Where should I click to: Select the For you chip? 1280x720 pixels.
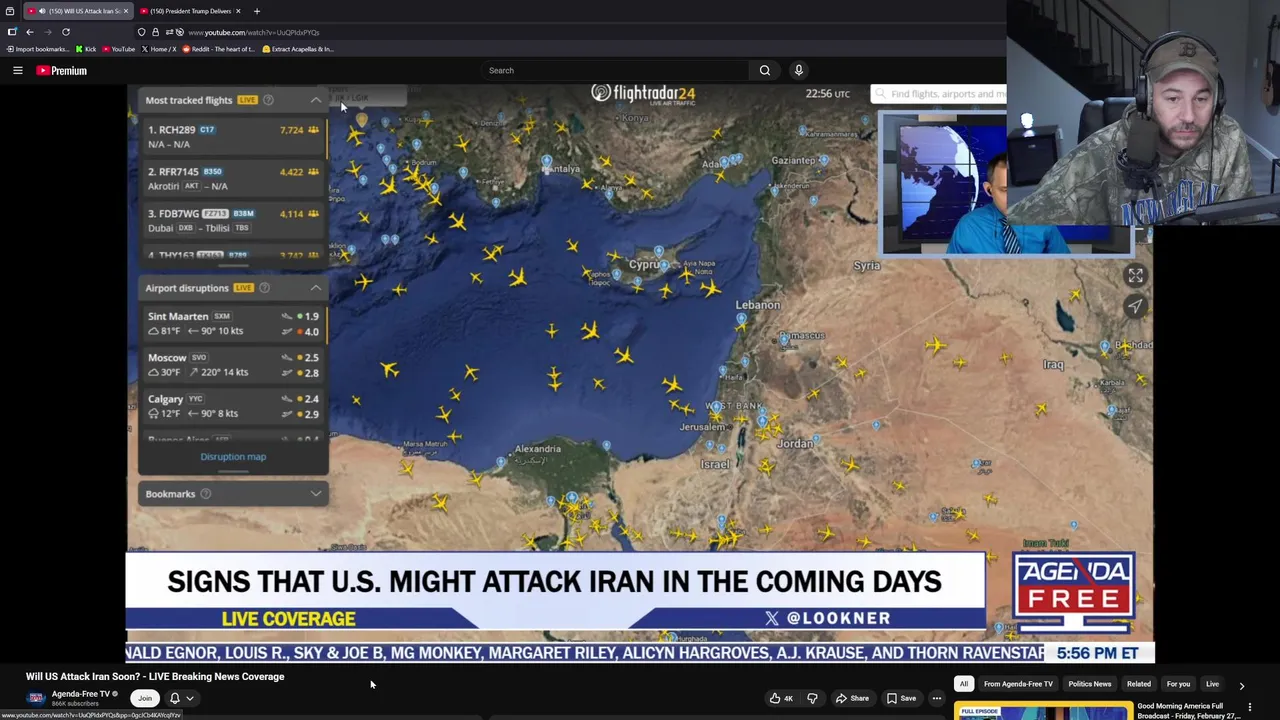tap(1178, 684)
